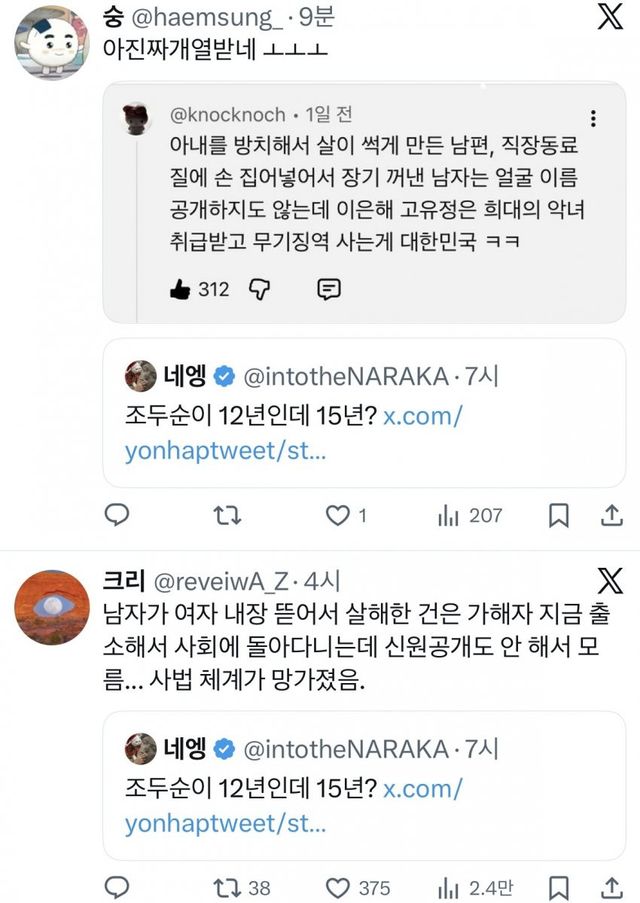Retweet the haemsung_ post
This screenshot has width=640, height=903.
tap(228, 515)
